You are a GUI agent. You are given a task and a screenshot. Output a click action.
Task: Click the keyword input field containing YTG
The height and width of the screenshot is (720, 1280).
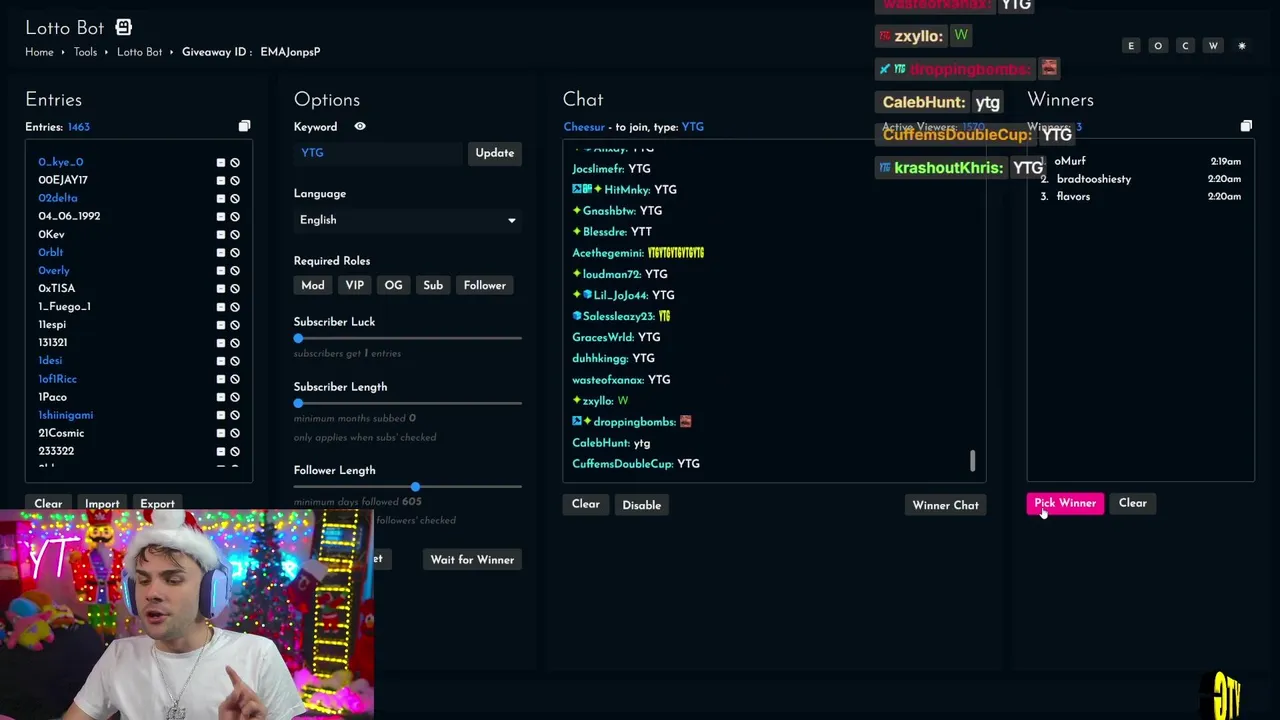[378, 153]
